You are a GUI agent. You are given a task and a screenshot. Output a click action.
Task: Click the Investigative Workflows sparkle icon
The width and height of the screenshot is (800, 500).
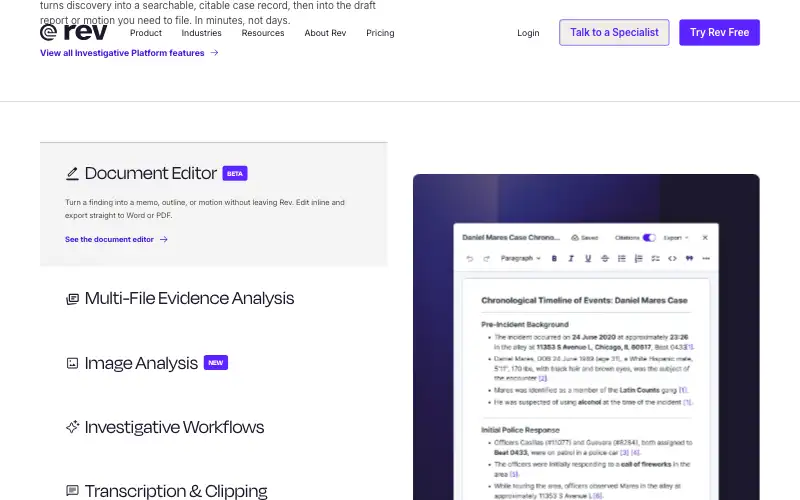click(72, 427)
